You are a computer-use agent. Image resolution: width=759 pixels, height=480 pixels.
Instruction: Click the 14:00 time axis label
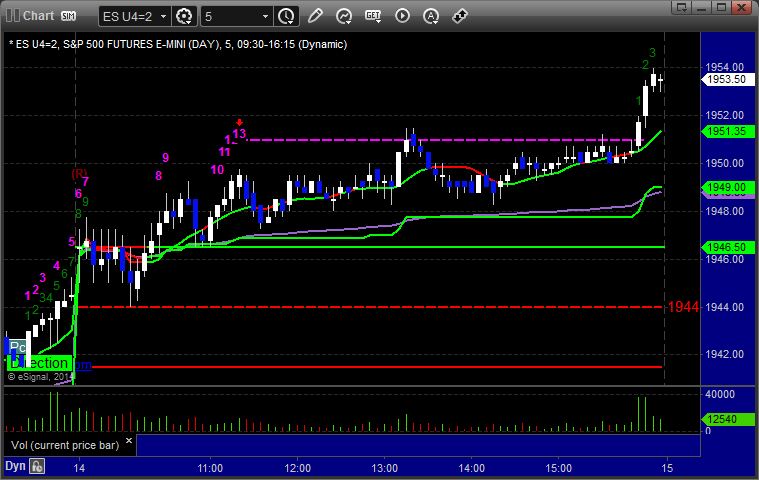click(x=471, y=468)
